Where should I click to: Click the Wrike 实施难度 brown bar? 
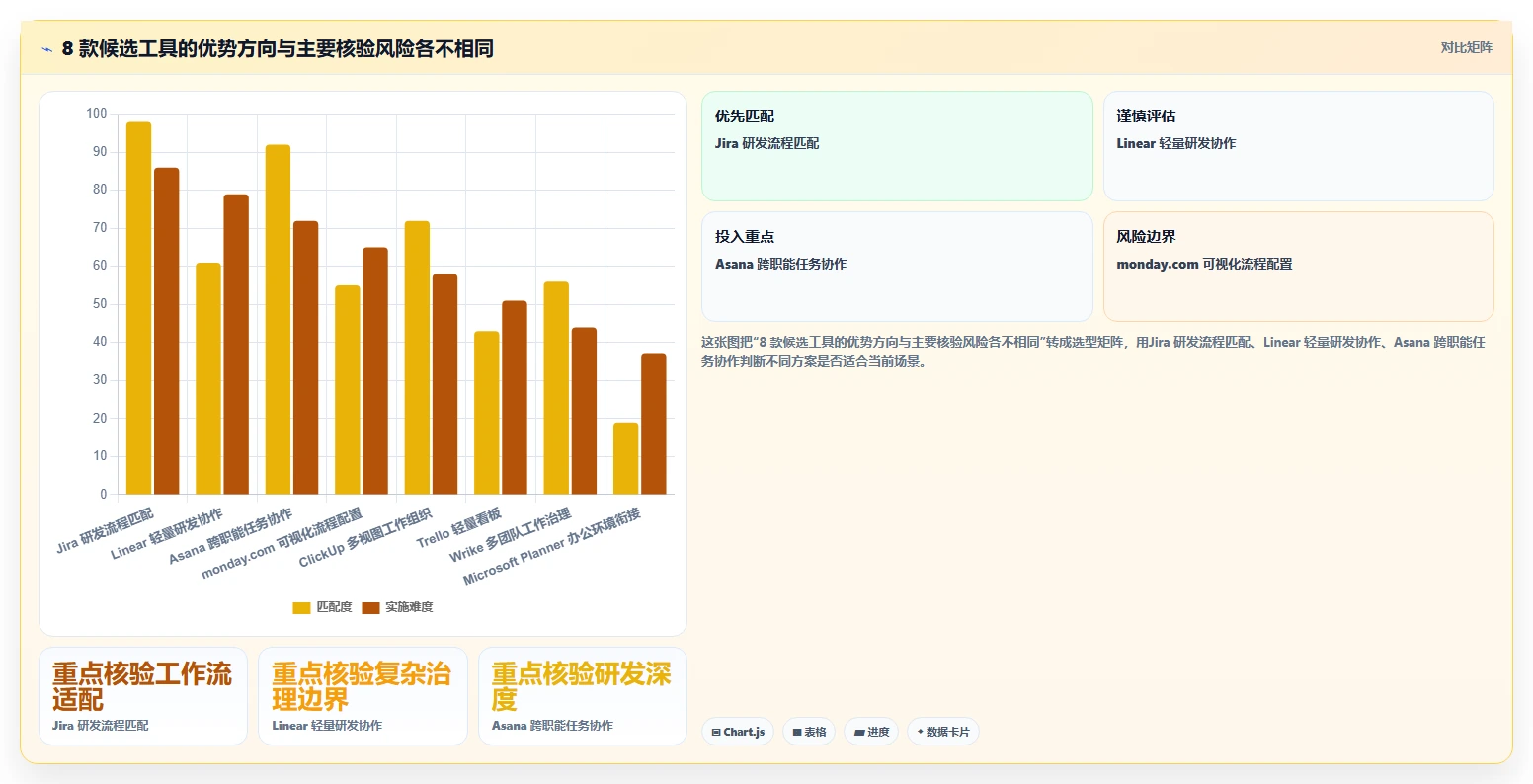585,411
